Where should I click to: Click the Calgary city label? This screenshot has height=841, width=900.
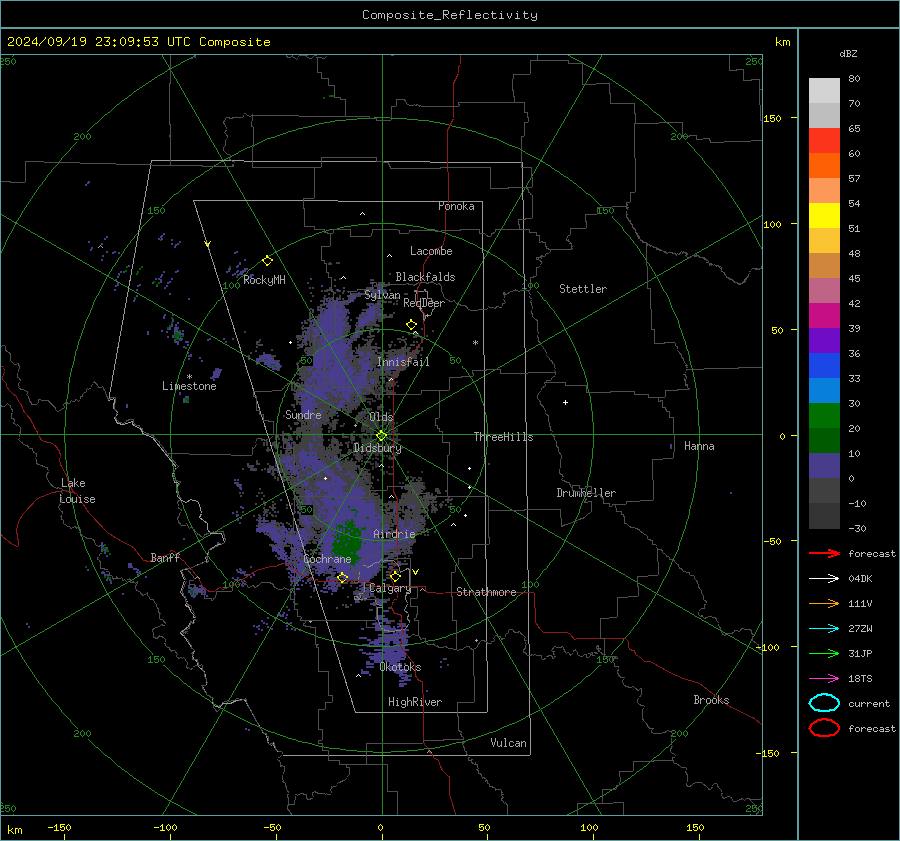click(x=390, y=588)
